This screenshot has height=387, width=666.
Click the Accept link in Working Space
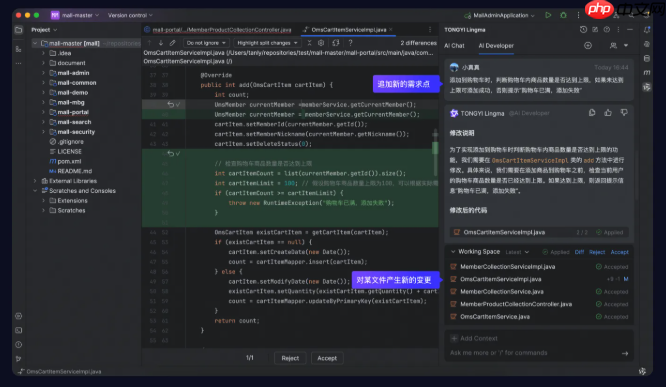point(619,252)
